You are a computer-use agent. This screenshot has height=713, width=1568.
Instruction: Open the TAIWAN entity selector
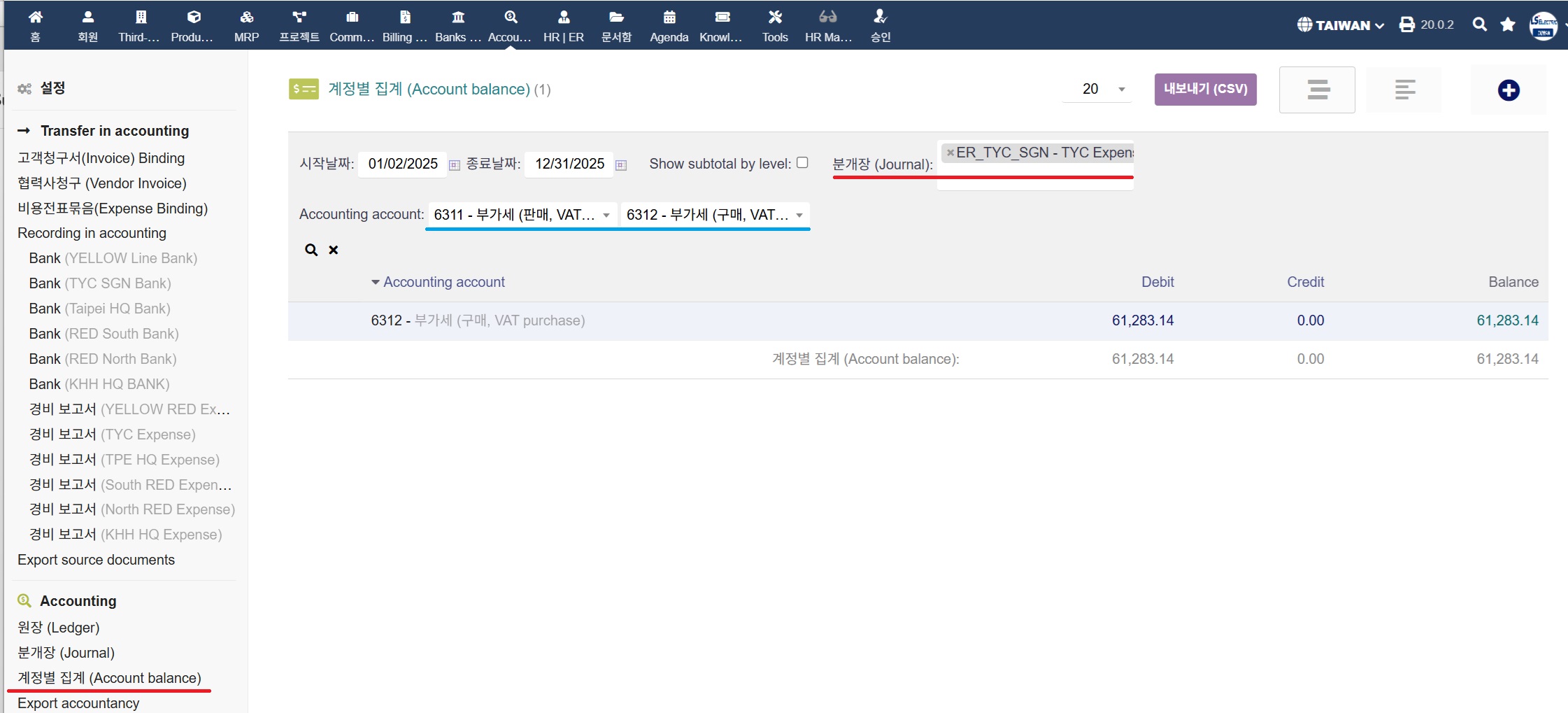pyautogui.click(x=1341, y=25)
